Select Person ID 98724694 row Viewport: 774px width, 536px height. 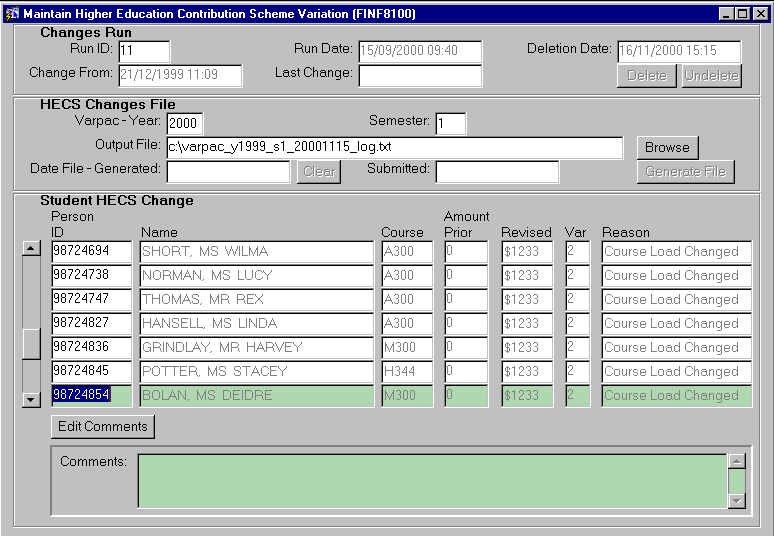coord(91,252)
